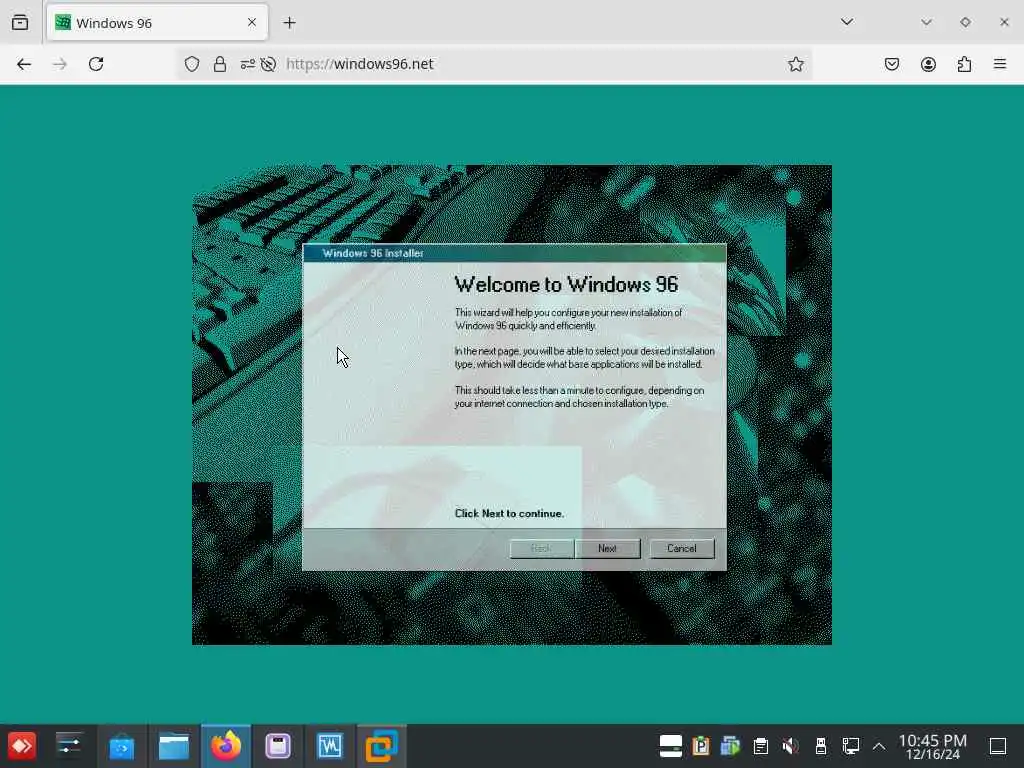View site security padlock info

click(220, 64)
